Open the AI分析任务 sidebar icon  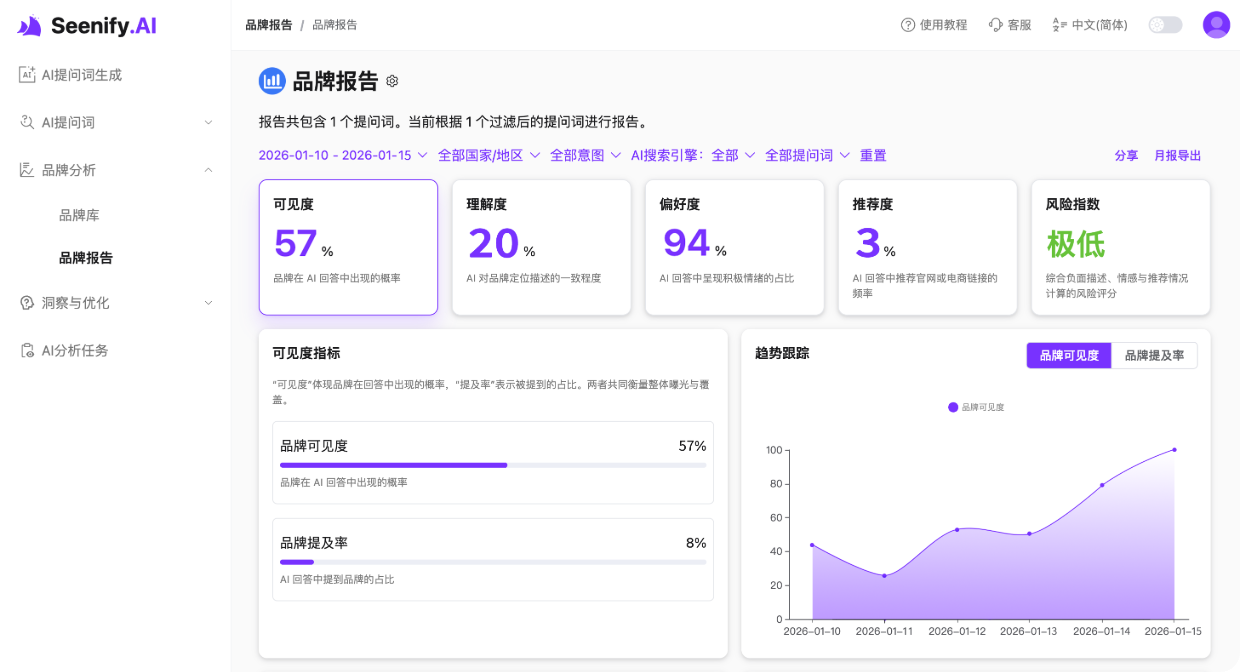point(28,349)
